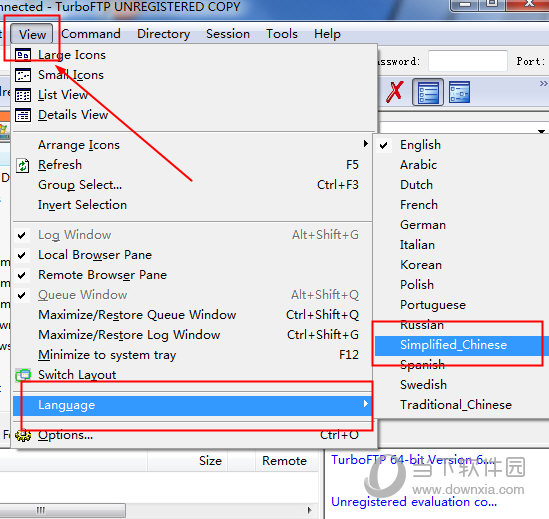Switch to List View icon

tap(23, 95)
